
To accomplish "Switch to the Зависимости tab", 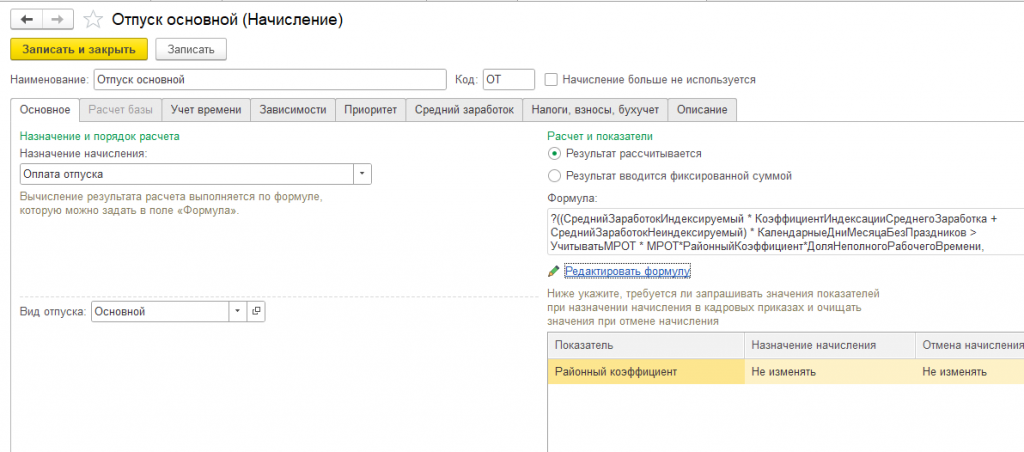I will coord(293,110).
